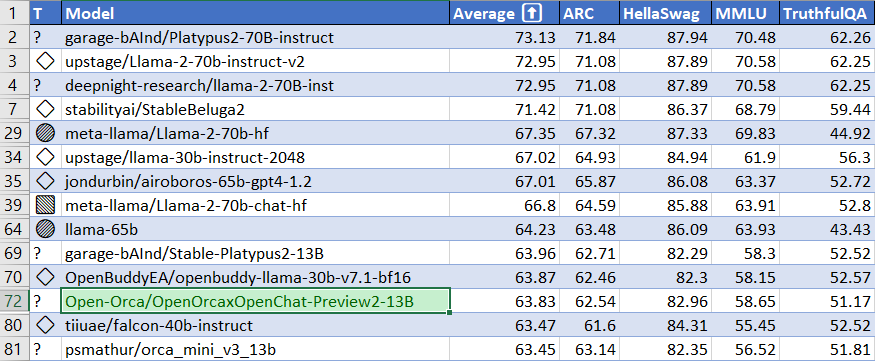This screenshot has height=361, width=875.
Task: Click the diamond icon for upstage/llama-30b-instruct-2048
Action: 45,157
